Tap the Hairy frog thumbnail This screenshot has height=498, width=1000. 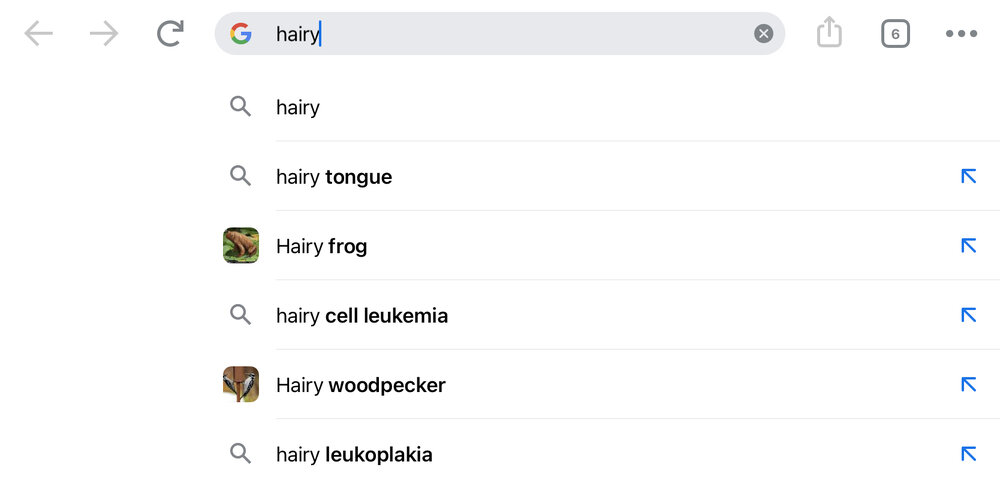pyautogui.click(x=241, y=246)
